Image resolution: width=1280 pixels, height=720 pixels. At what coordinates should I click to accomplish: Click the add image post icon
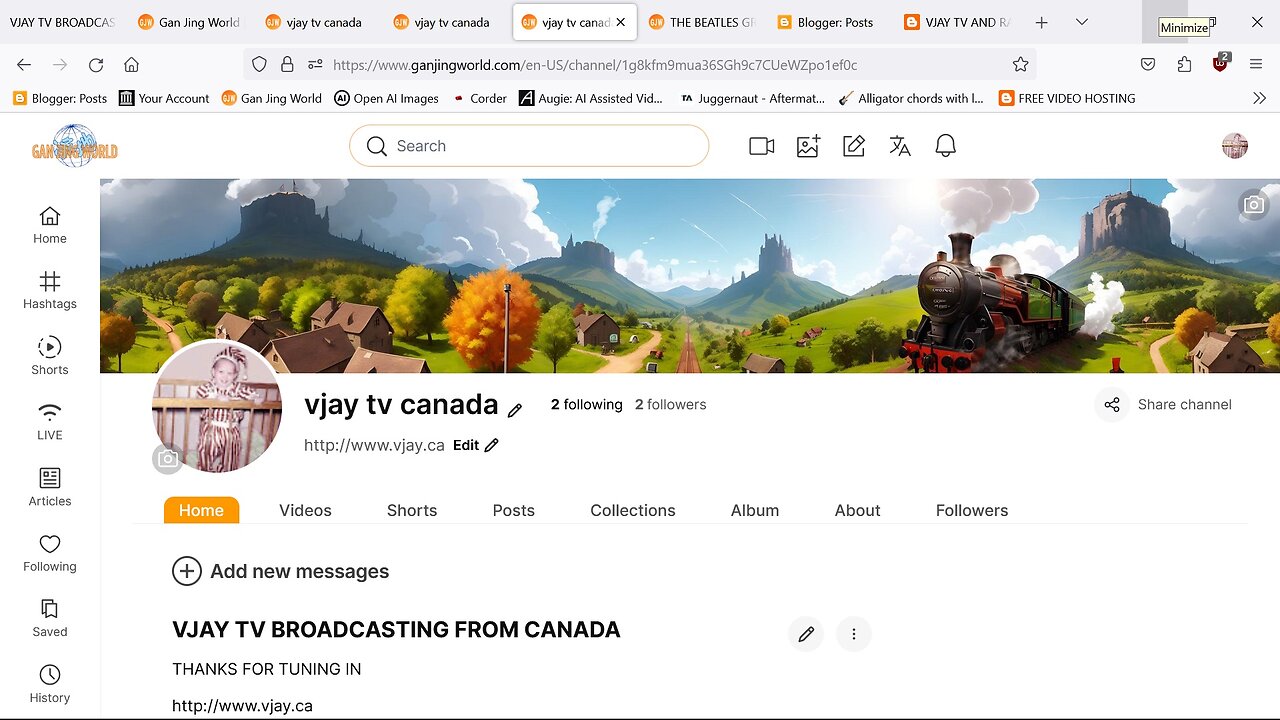[x=808, y=146]
